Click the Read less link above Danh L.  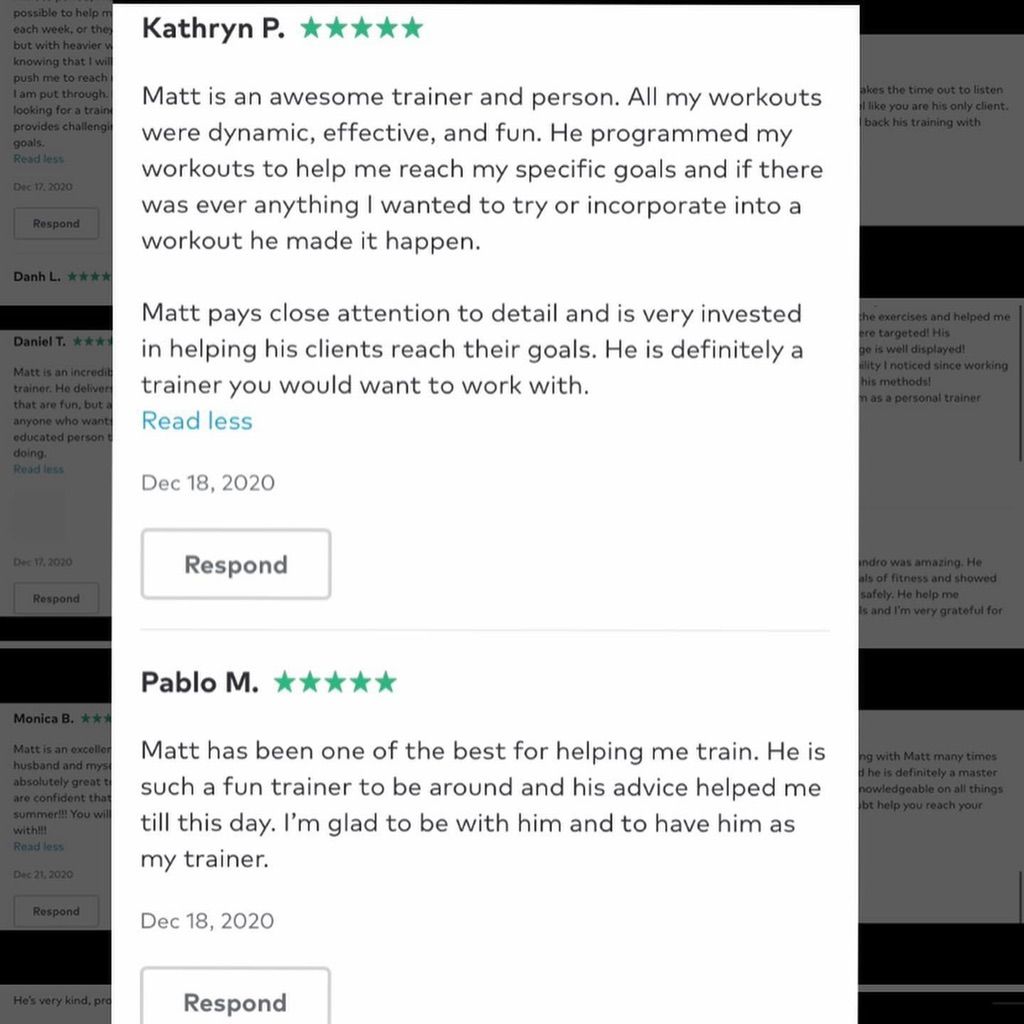tap(39, 159)
